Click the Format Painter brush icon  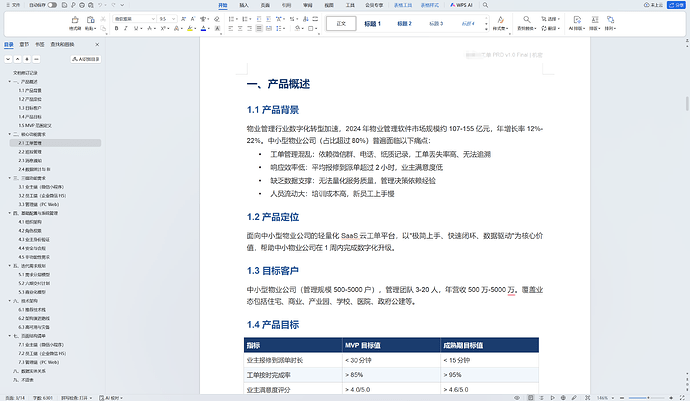coord(75,22)
